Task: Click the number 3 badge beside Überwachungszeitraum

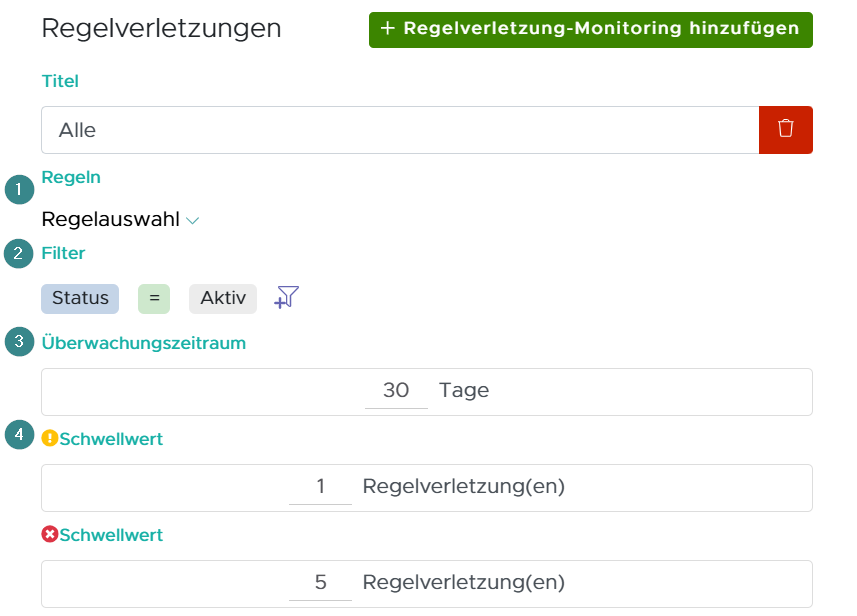Action: click(19, 343)
